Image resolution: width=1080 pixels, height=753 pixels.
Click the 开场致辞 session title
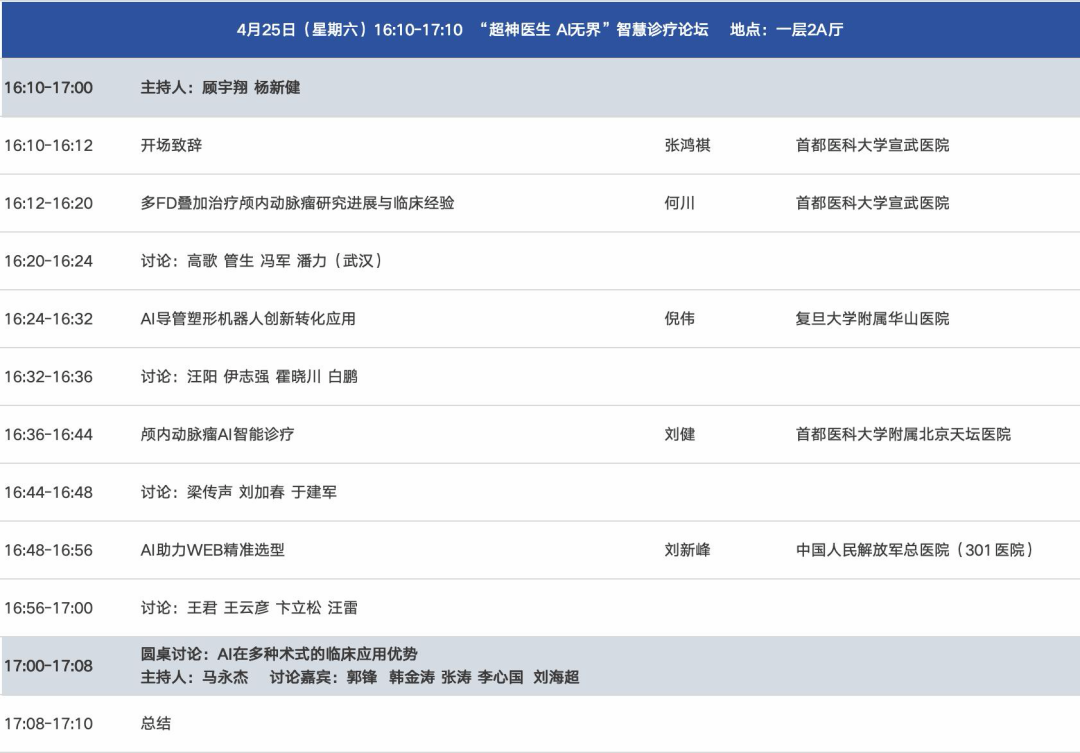171,145
